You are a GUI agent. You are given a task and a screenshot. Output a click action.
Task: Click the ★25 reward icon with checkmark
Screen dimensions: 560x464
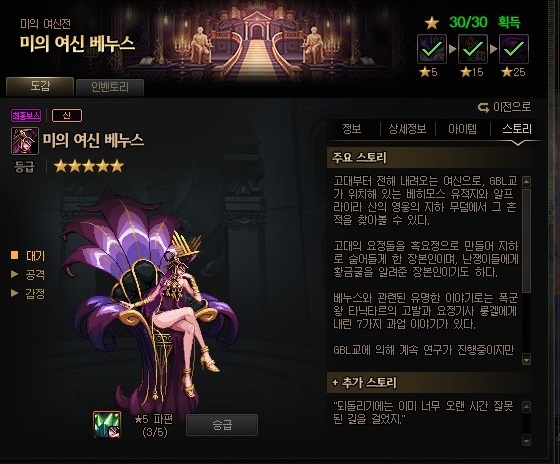coord(514,49)
